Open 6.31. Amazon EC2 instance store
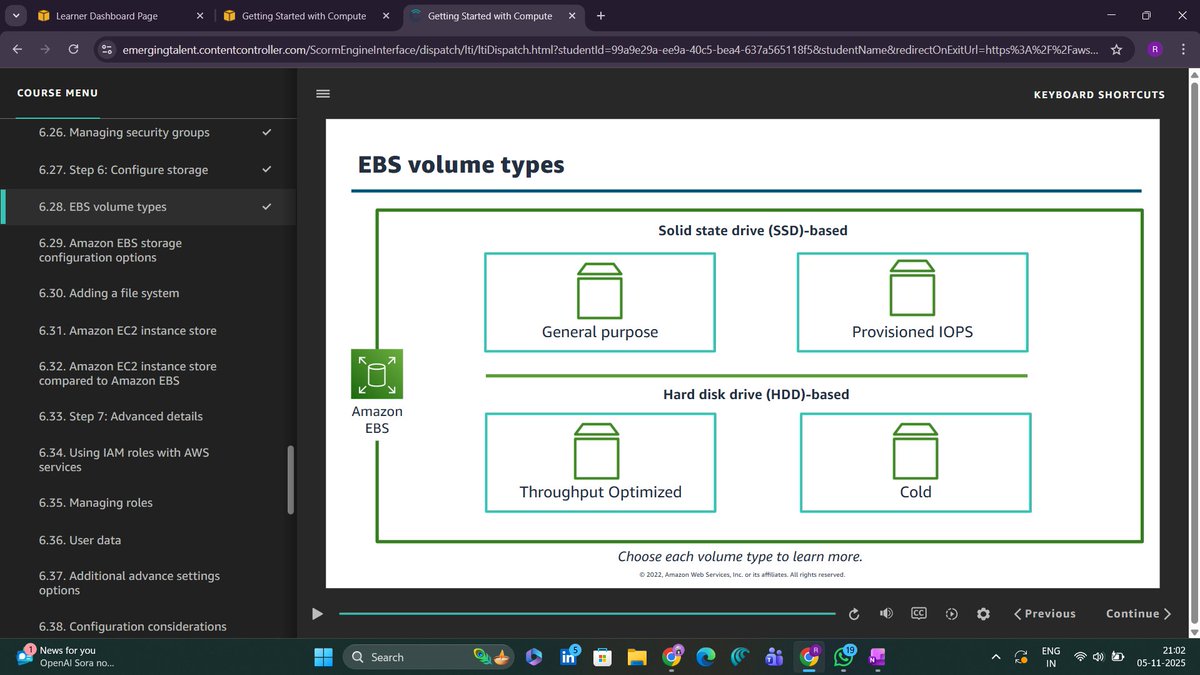1200x675 pixels. coord(148,330)
